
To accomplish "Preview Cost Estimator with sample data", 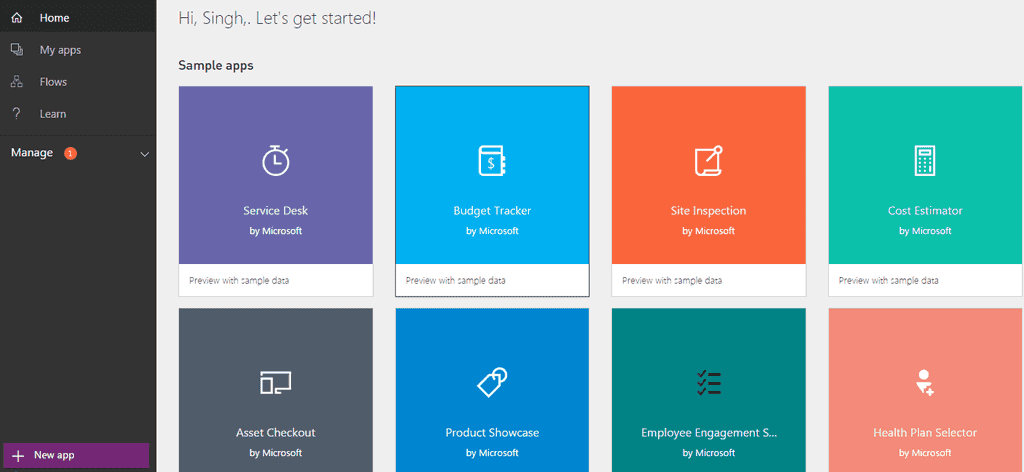I will (x=888, y=281).
